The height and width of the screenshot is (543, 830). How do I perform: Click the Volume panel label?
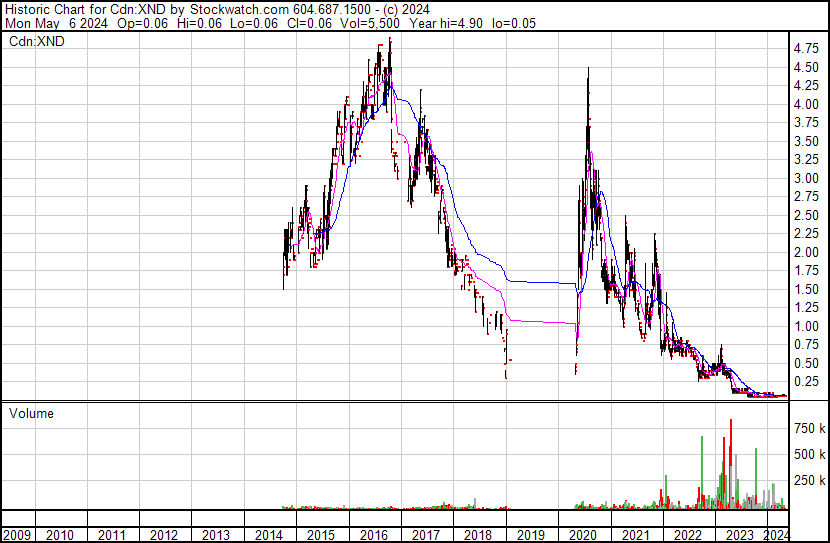[x=31, y=413]
